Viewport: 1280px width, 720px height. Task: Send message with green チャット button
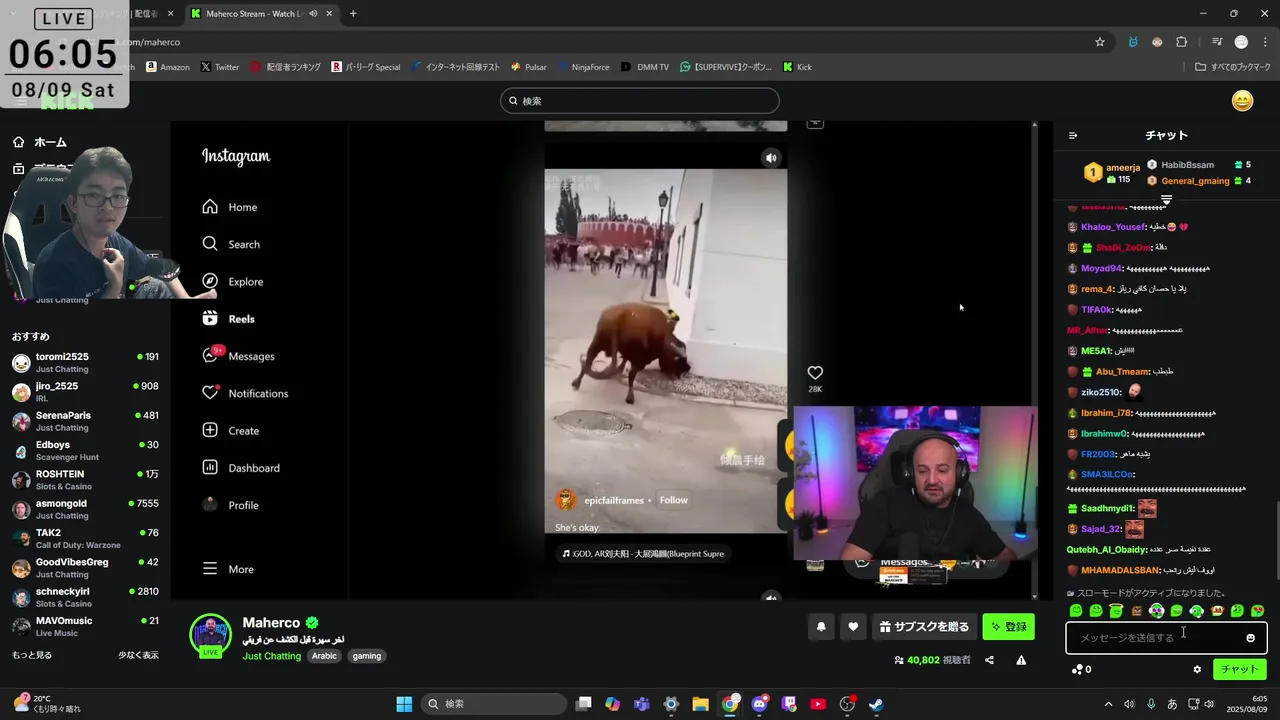click(x=1239, y=669)
